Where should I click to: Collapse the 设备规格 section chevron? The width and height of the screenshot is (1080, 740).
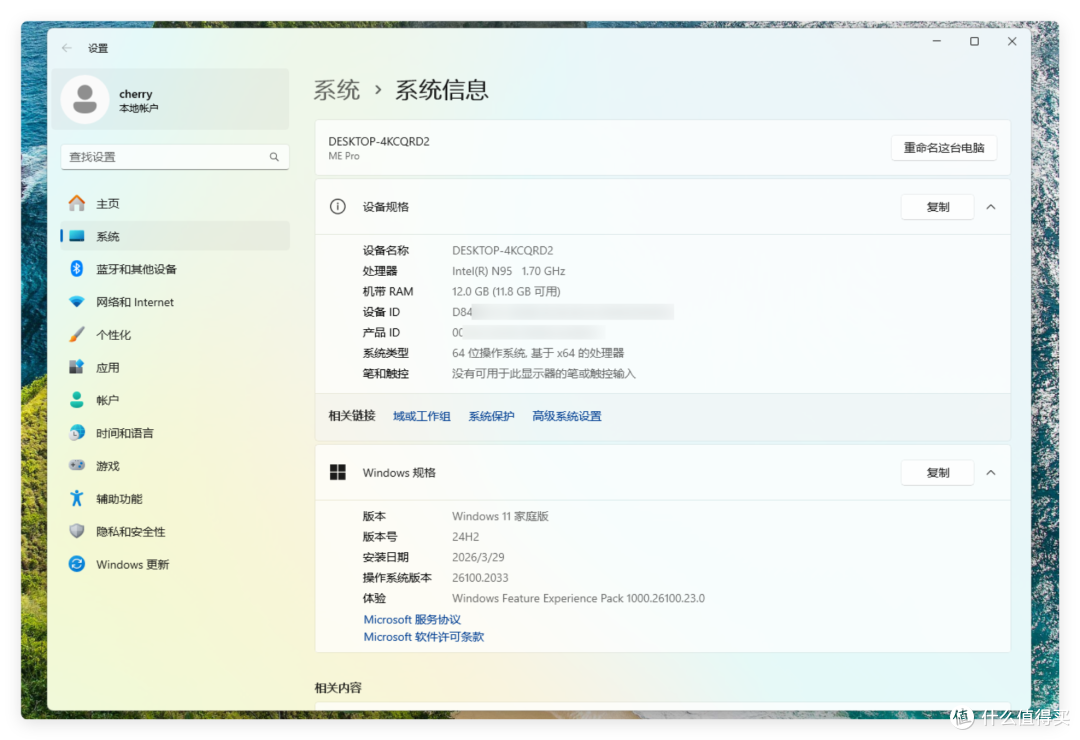tap(990, 207)
